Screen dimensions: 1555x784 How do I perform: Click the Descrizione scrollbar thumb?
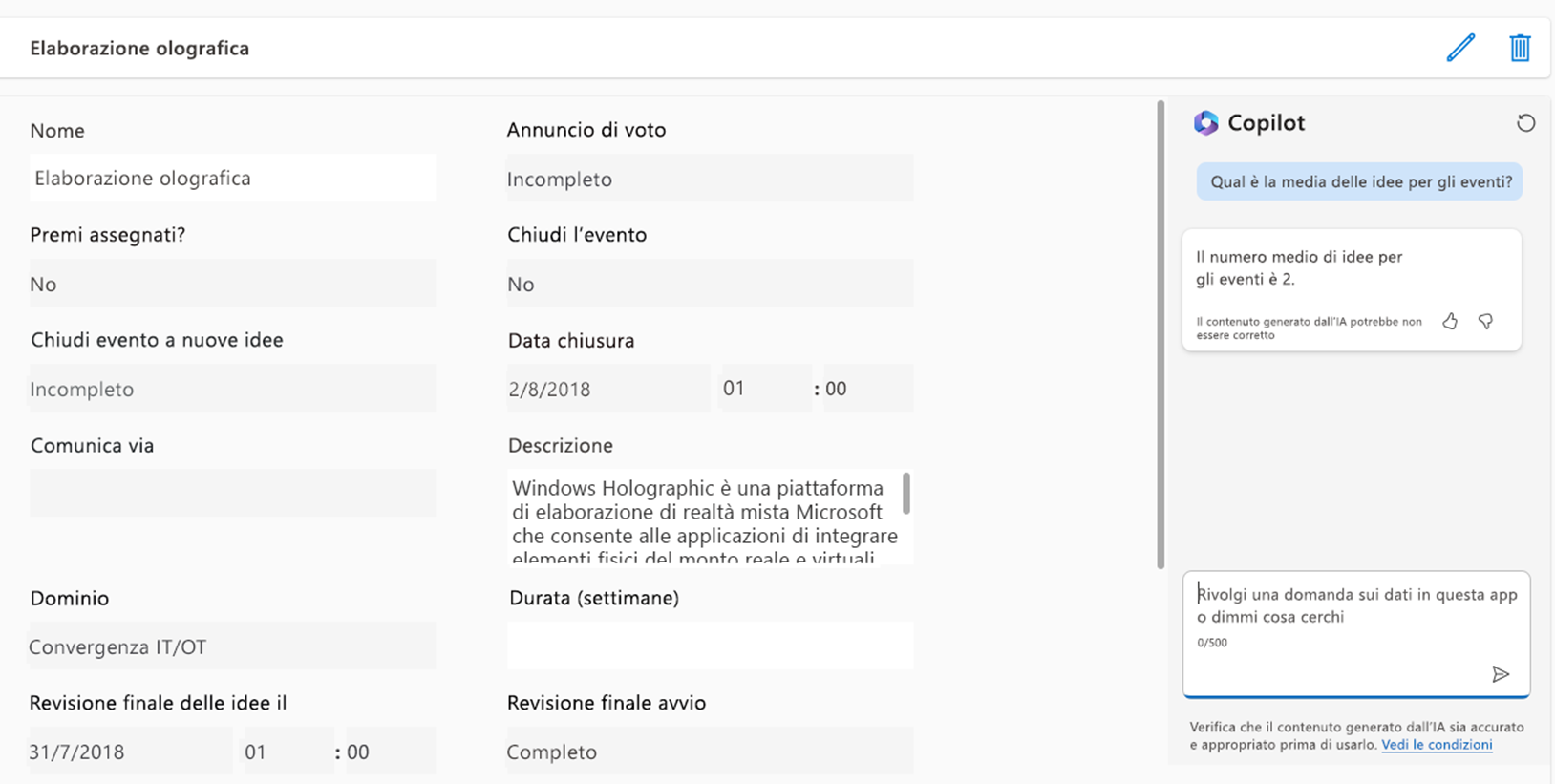(905, 494)
